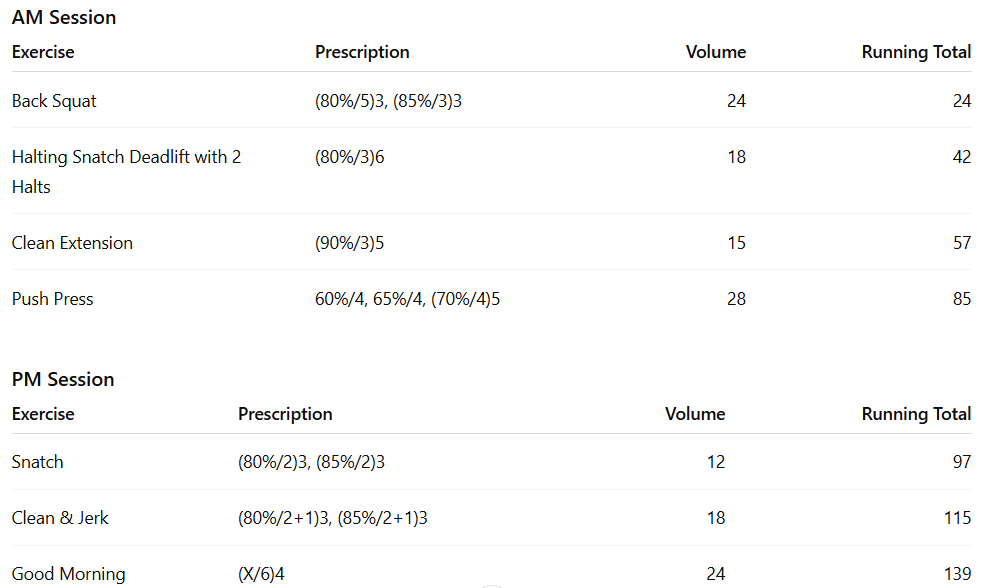This screenshot has width=997, height=588.
Task: Click the AM Session heading
Action: pos(64,17)
